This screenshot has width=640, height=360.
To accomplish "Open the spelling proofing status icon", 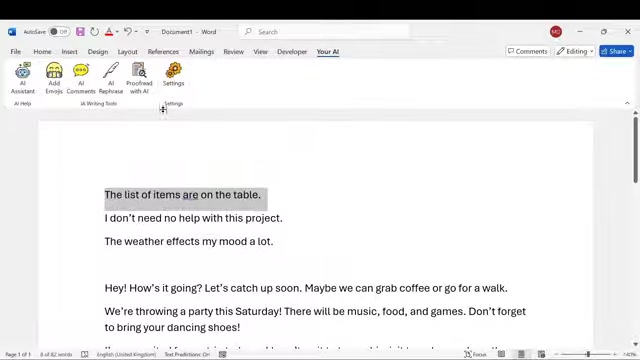I will pos(84,354).
